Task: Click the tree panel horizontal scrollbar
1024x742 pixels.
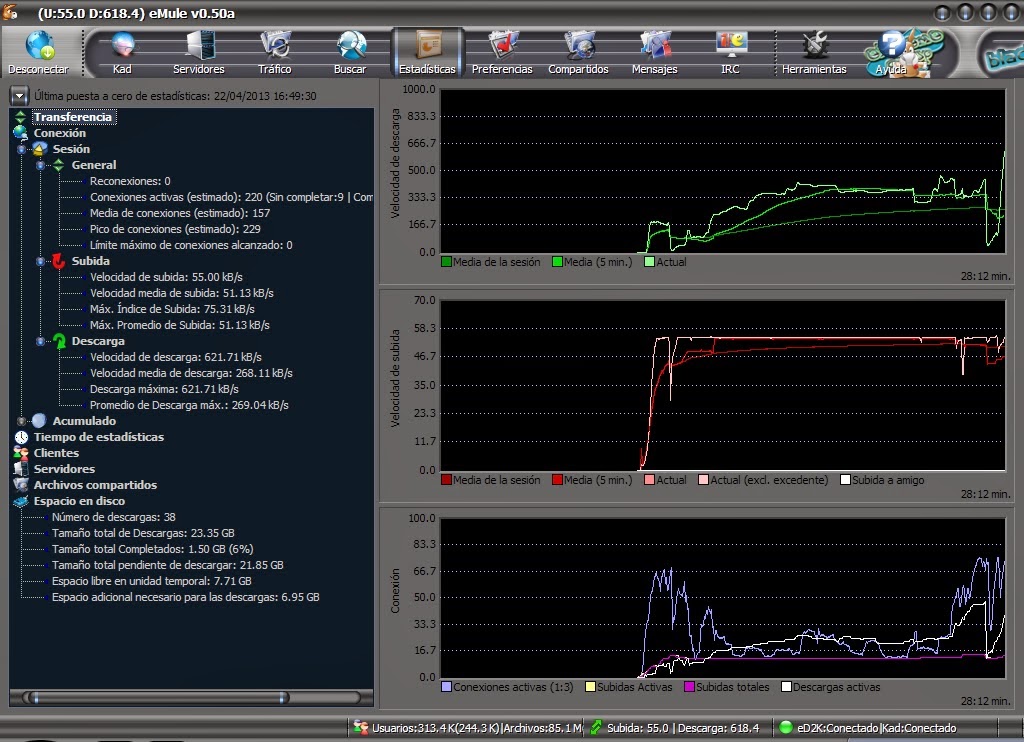Action: [191, 698]
